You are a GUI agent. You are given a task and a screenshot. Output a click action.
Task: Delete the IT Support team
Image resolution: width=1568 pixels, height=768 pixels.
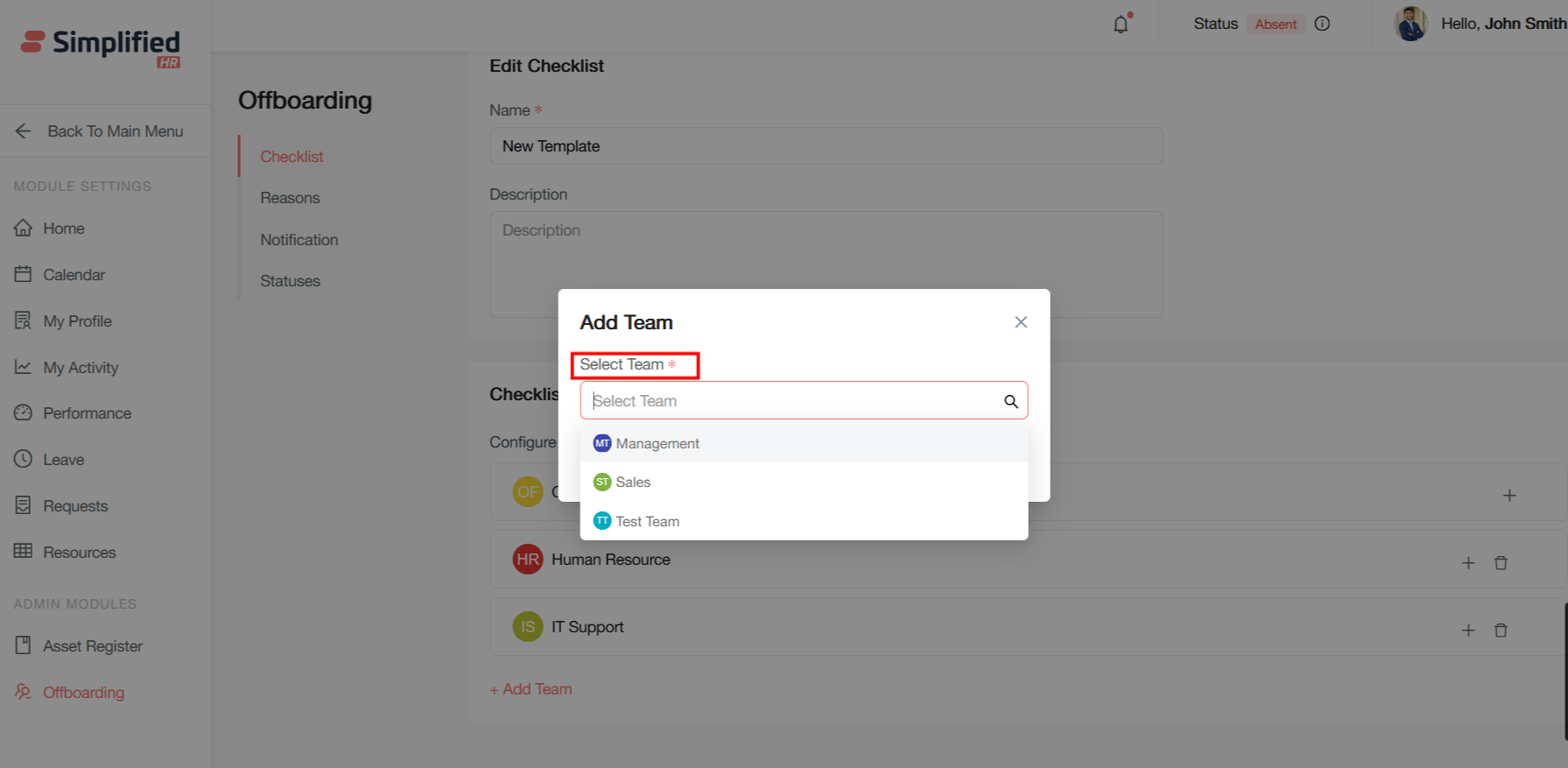click(1501, 631)
